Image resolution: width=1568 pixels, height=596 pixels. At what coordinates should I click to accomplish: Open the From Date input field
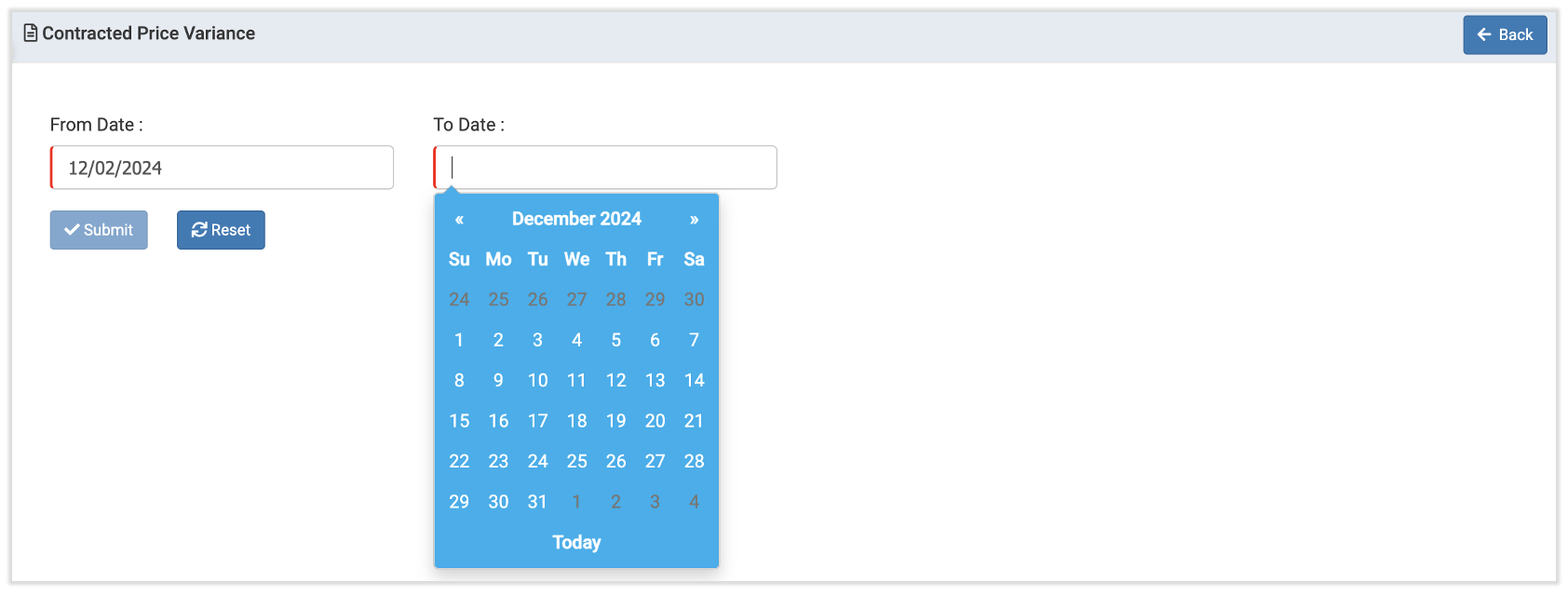222,168
